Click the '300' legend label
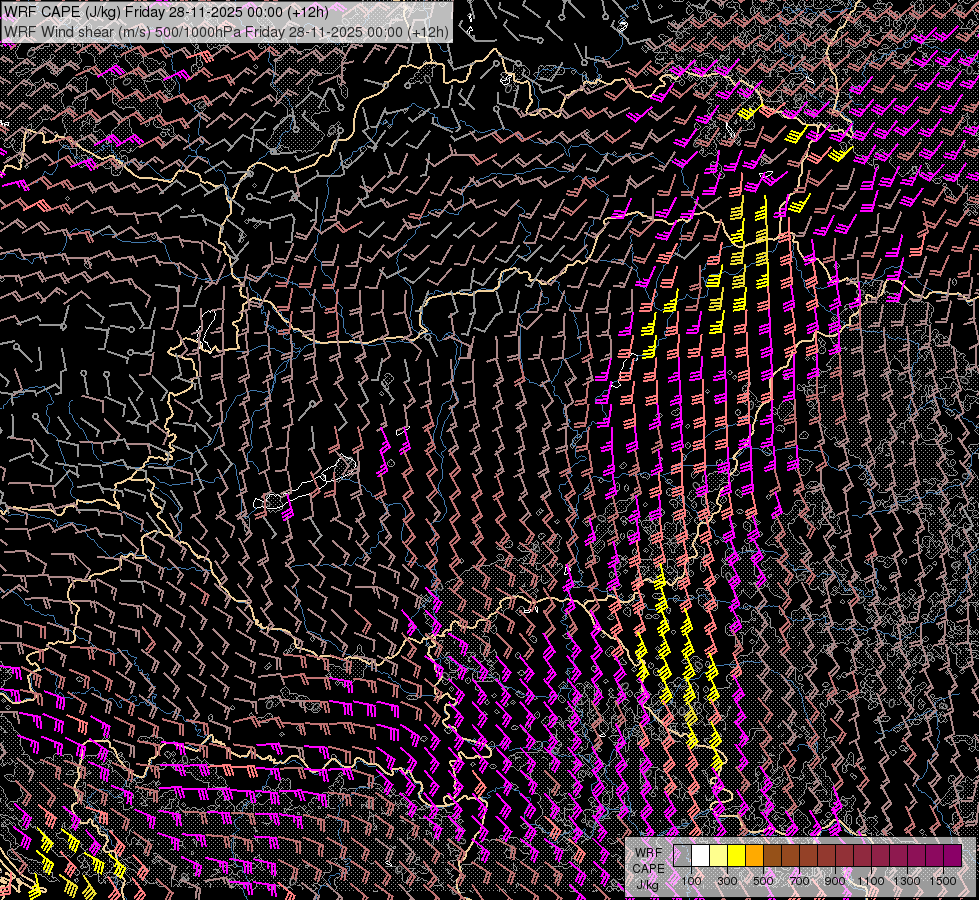Viewport: 979px width, 900px height. 727,881
